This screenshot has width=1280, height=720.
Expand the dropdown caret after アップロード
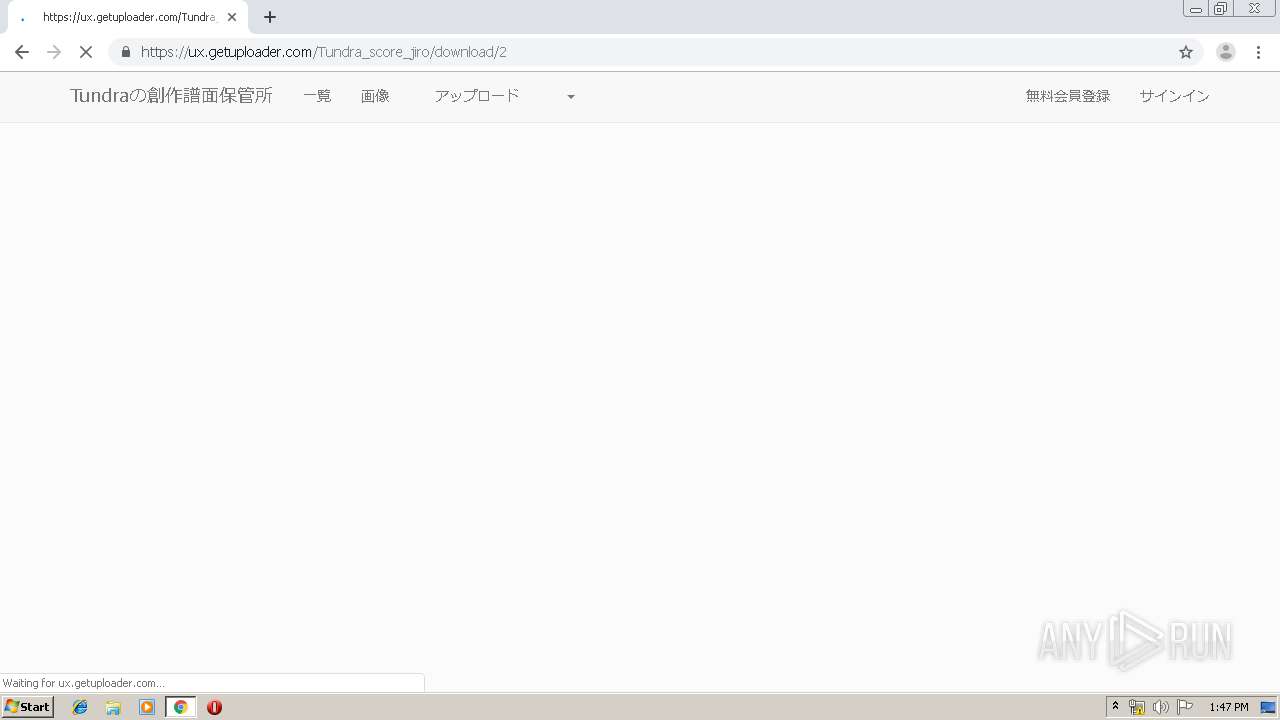pyautogui.click(x=571, y=97)
